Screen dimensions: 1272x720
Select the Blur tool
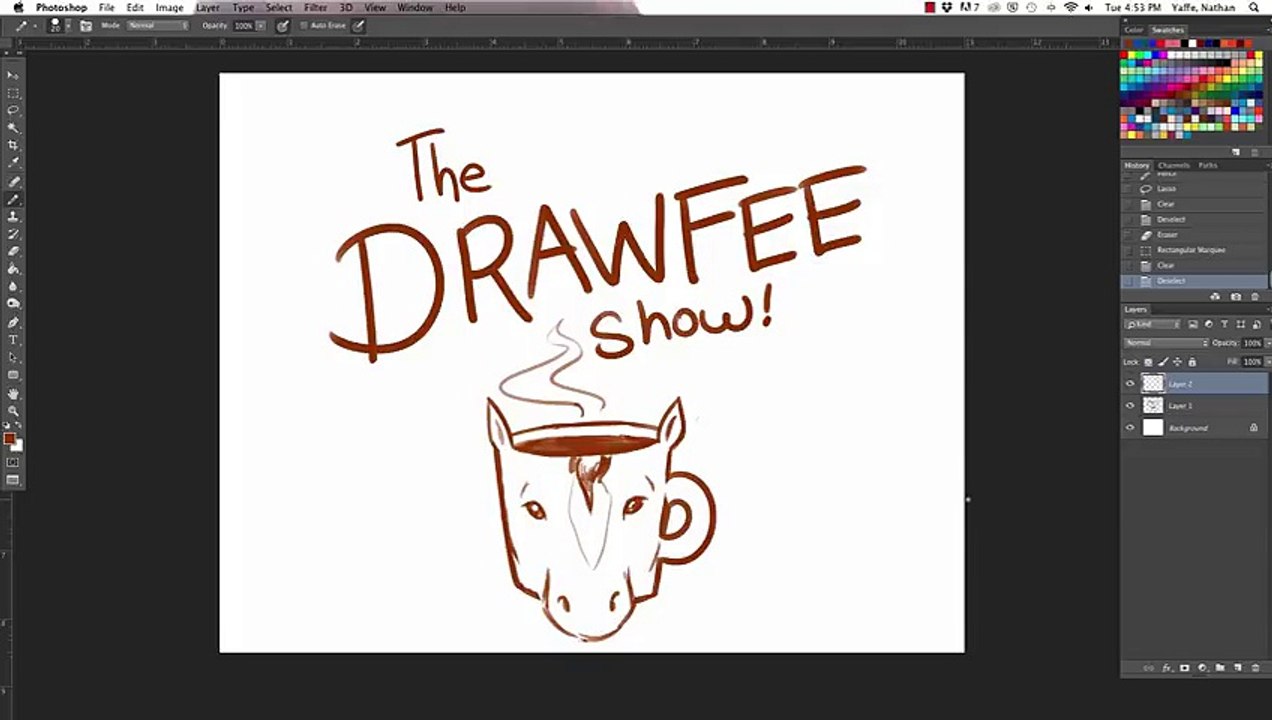[13, 286]
